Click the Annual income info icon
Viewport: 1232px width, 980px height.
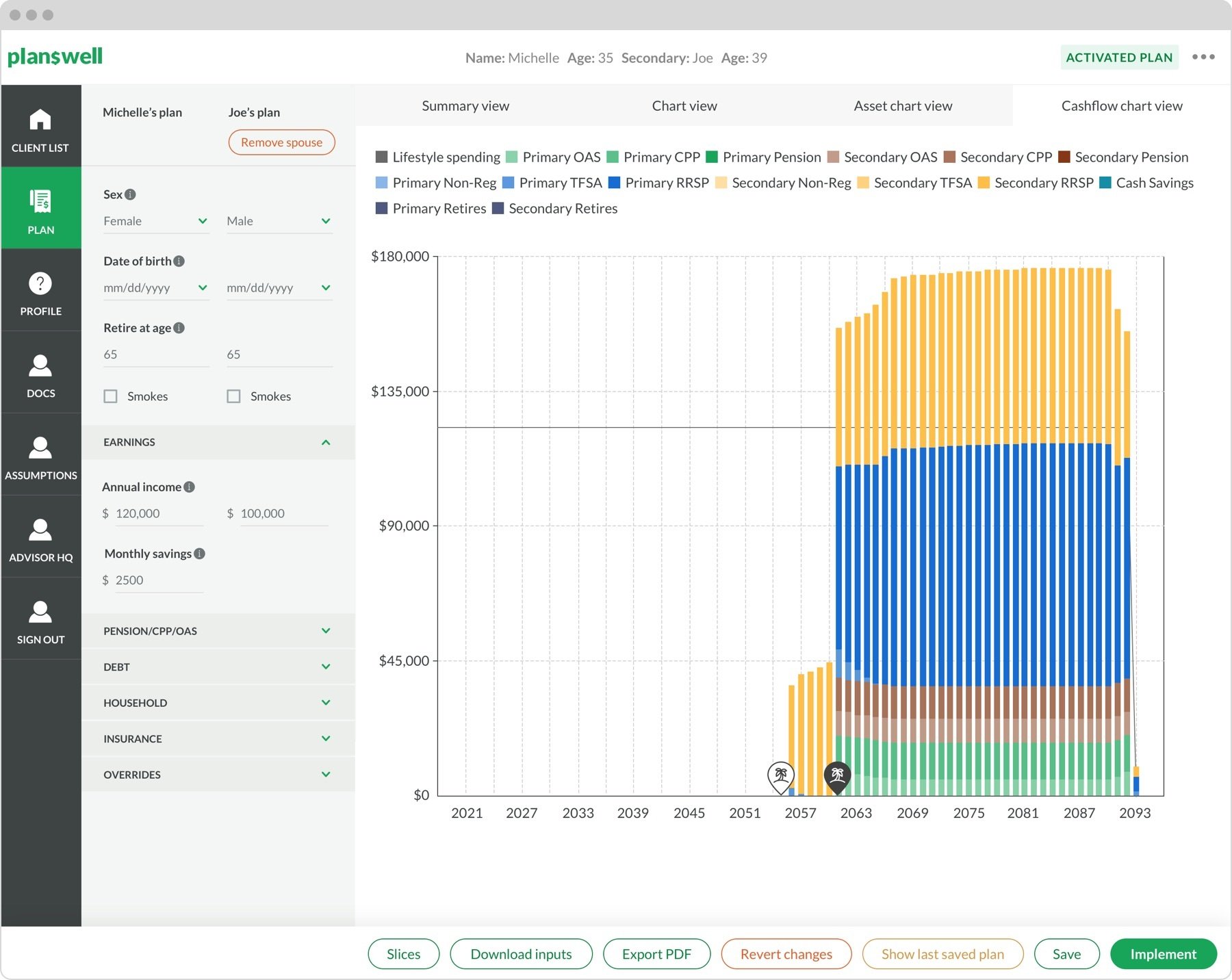point(190,487)
